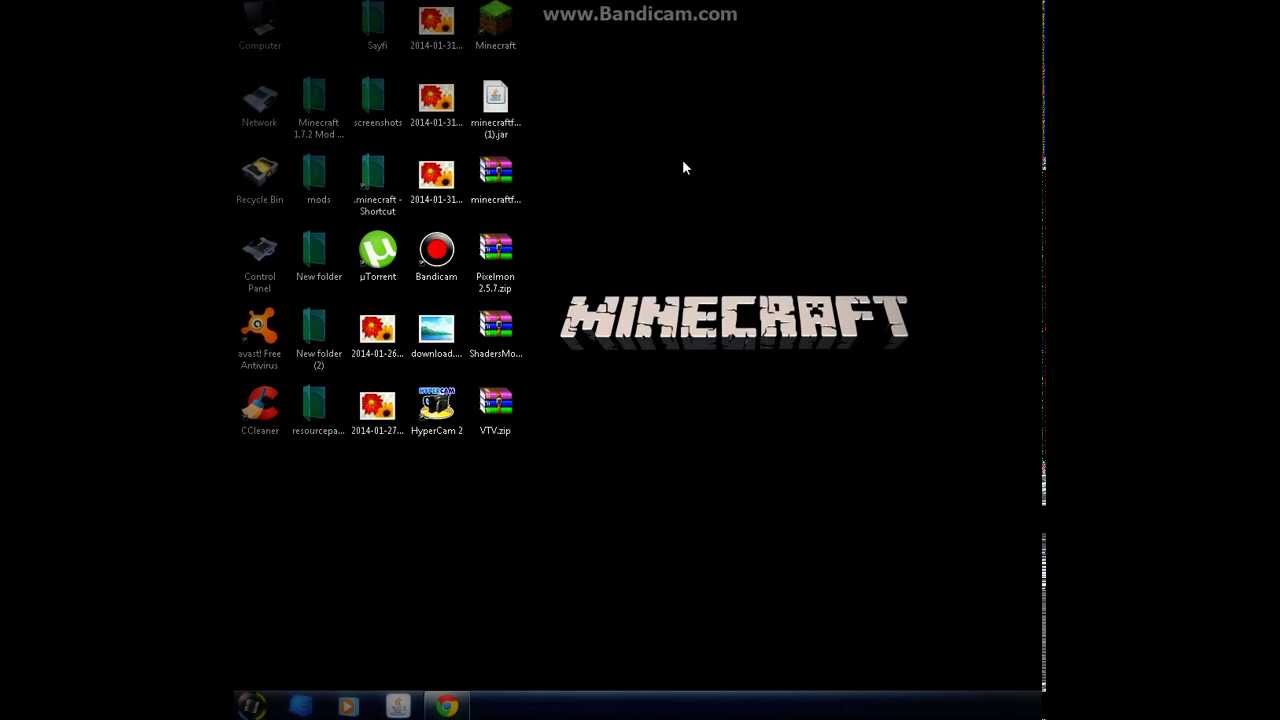Select the Minecraft 1.7.2 Mod folder

[318, 109]
